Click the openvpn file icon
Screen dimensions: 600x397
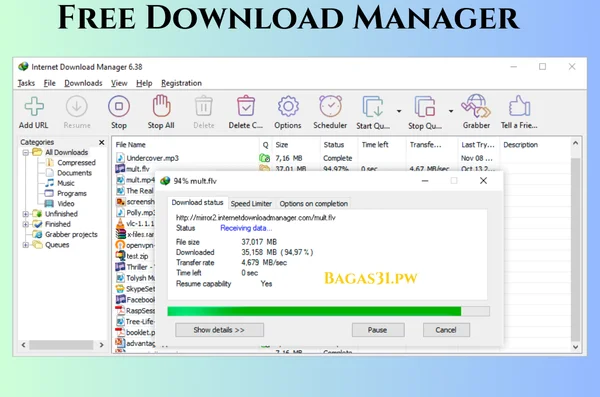[120, 245]
